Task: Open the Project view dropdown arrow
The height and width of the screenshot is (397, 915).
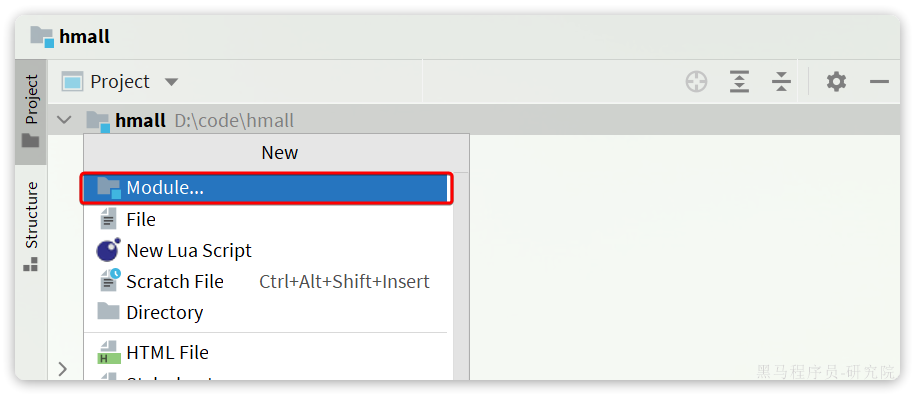Action: (171, 82)
